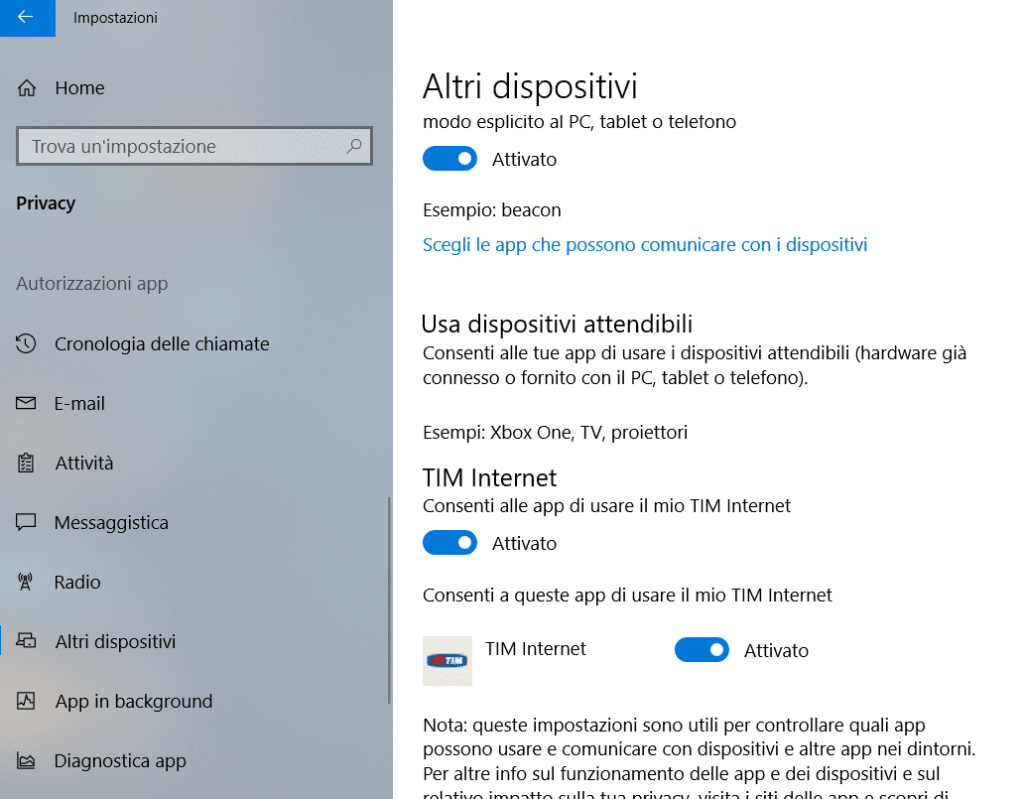Click the Diagnostica app chart icon
This screenshot has width=1024, height=799.
(26, 761)
